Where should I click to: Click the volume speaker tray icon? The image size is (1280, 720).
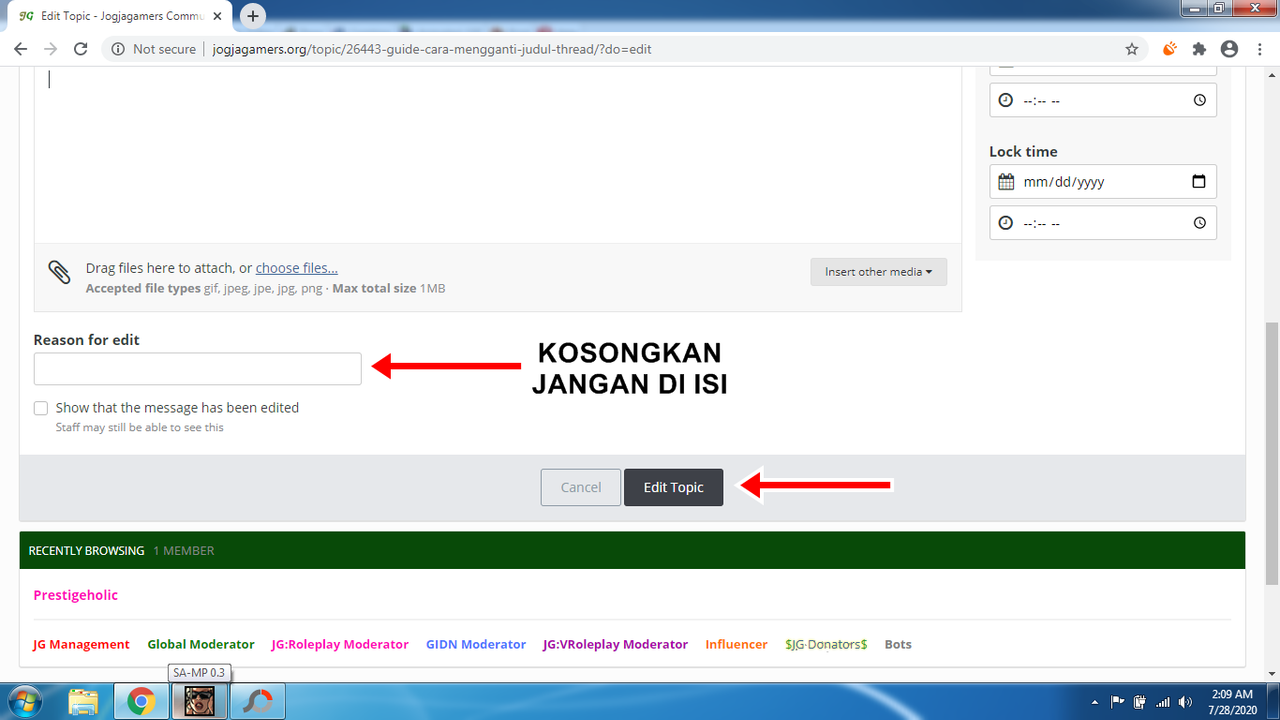1186,702
